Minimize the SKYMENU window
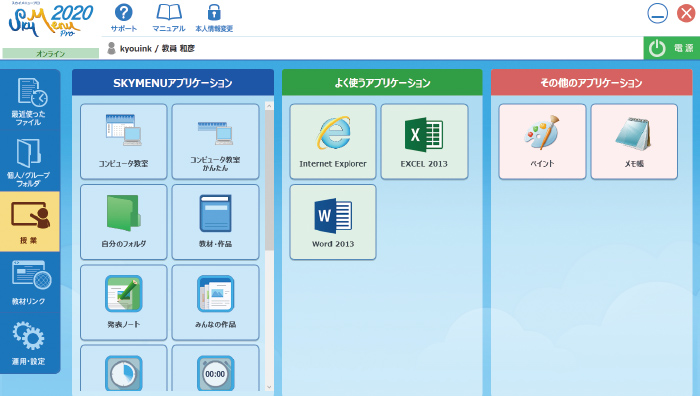Image resolution: width=700 pixels, height=396 pixels. 658,13
